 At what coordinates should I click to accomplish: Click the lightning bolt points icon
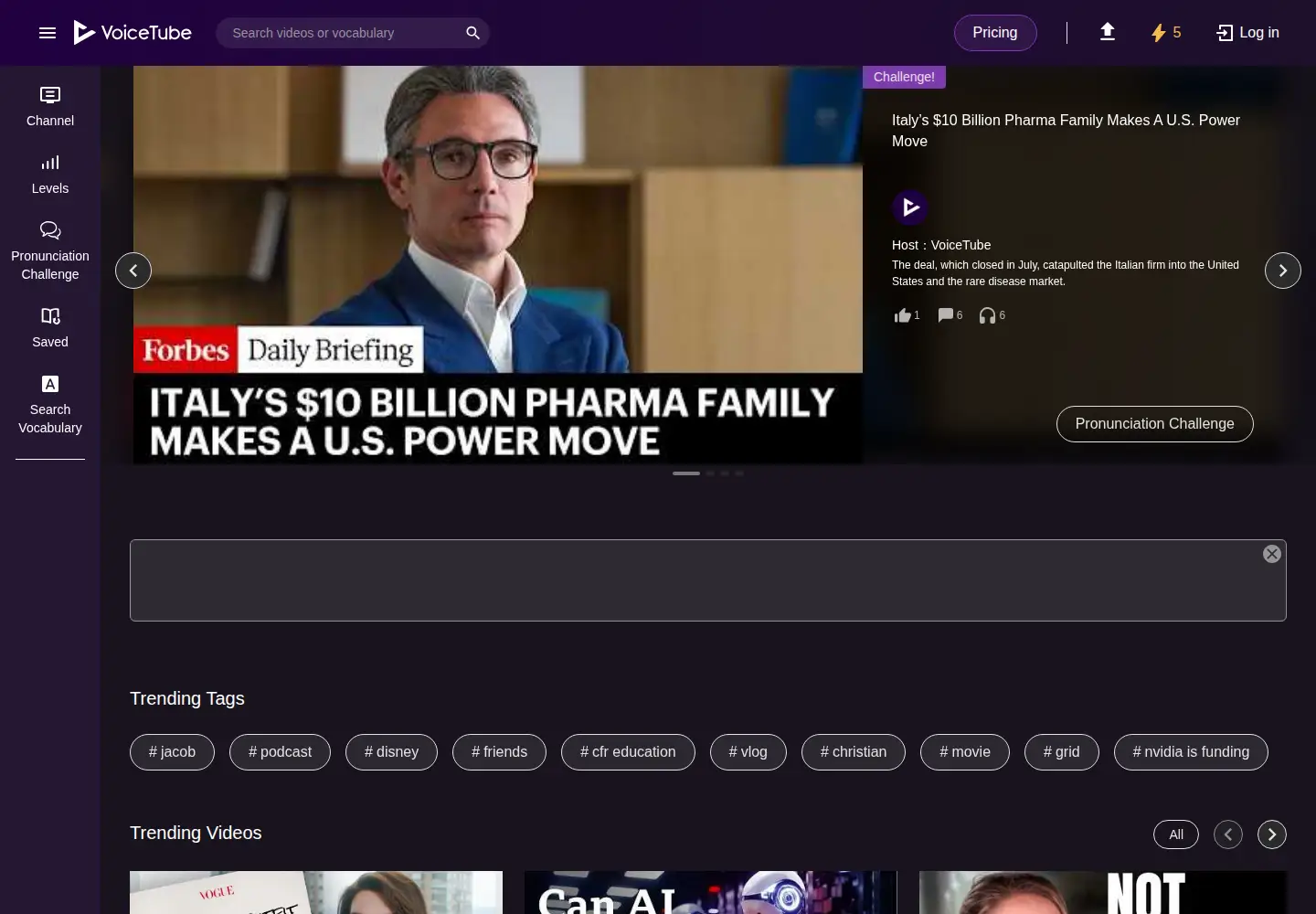point(1158,33)
